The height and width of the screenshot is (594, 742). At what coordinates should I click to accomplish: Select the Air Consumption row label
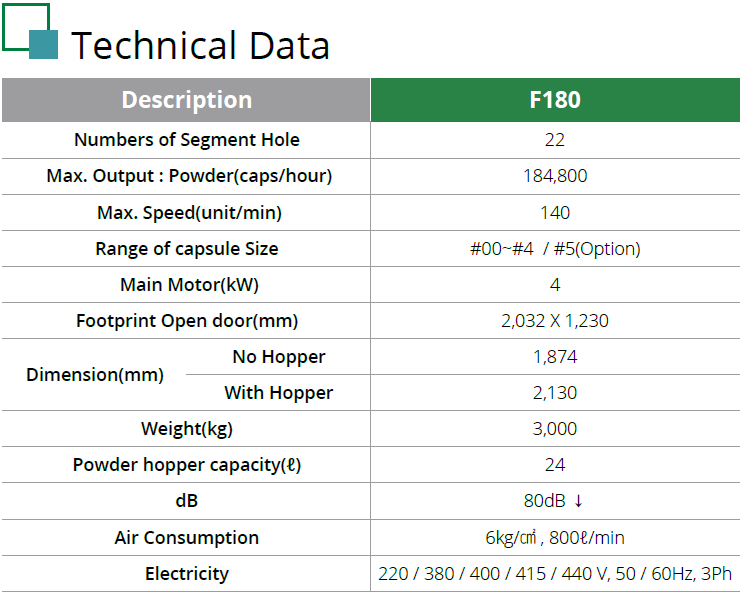click(186, 538)
